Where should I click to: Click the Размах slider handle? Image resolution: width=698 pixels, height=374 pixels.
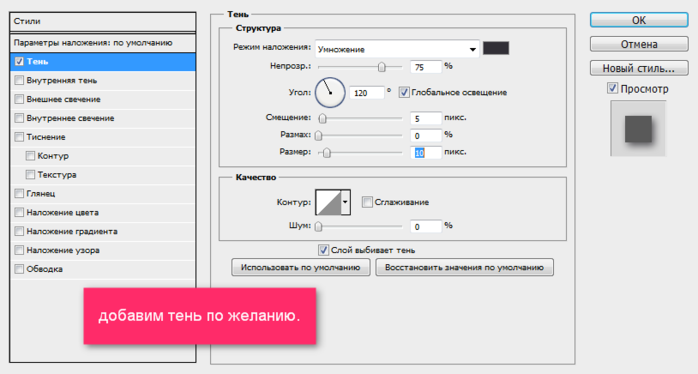click(x=318, y=135)
